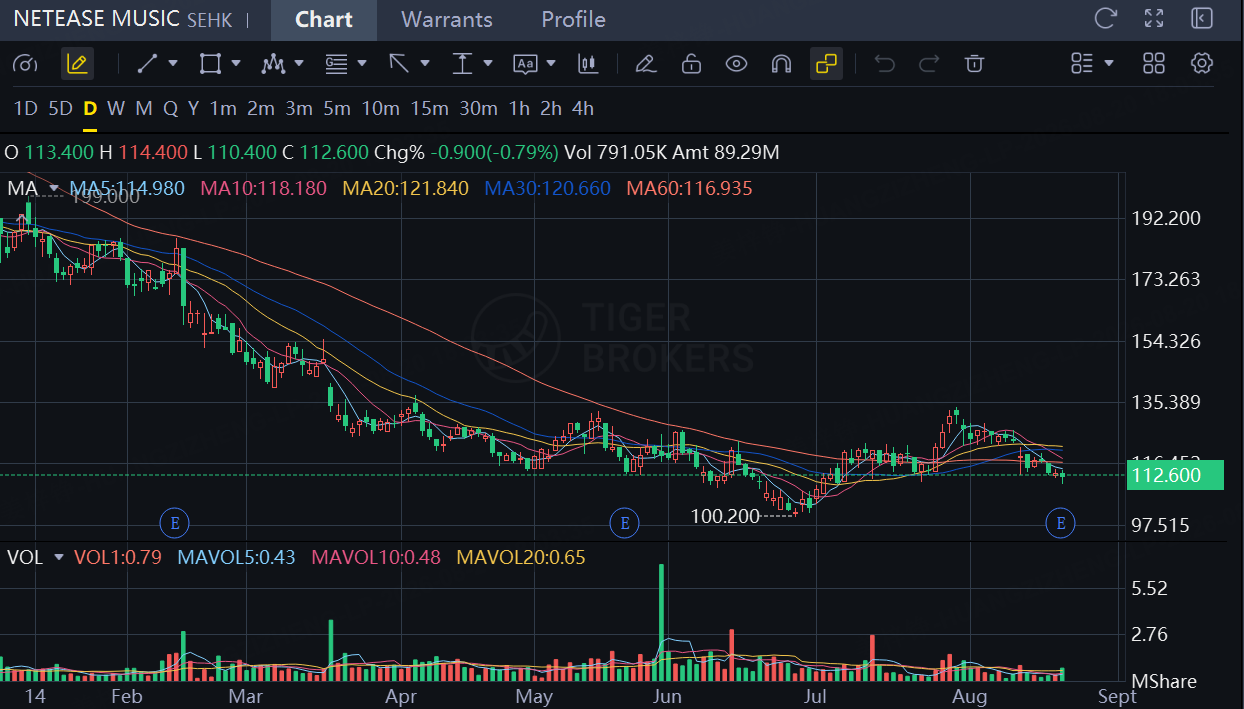Select the W weekly timeframe
The height and width of the screenshot is (709, 1244).
point(116,108)
